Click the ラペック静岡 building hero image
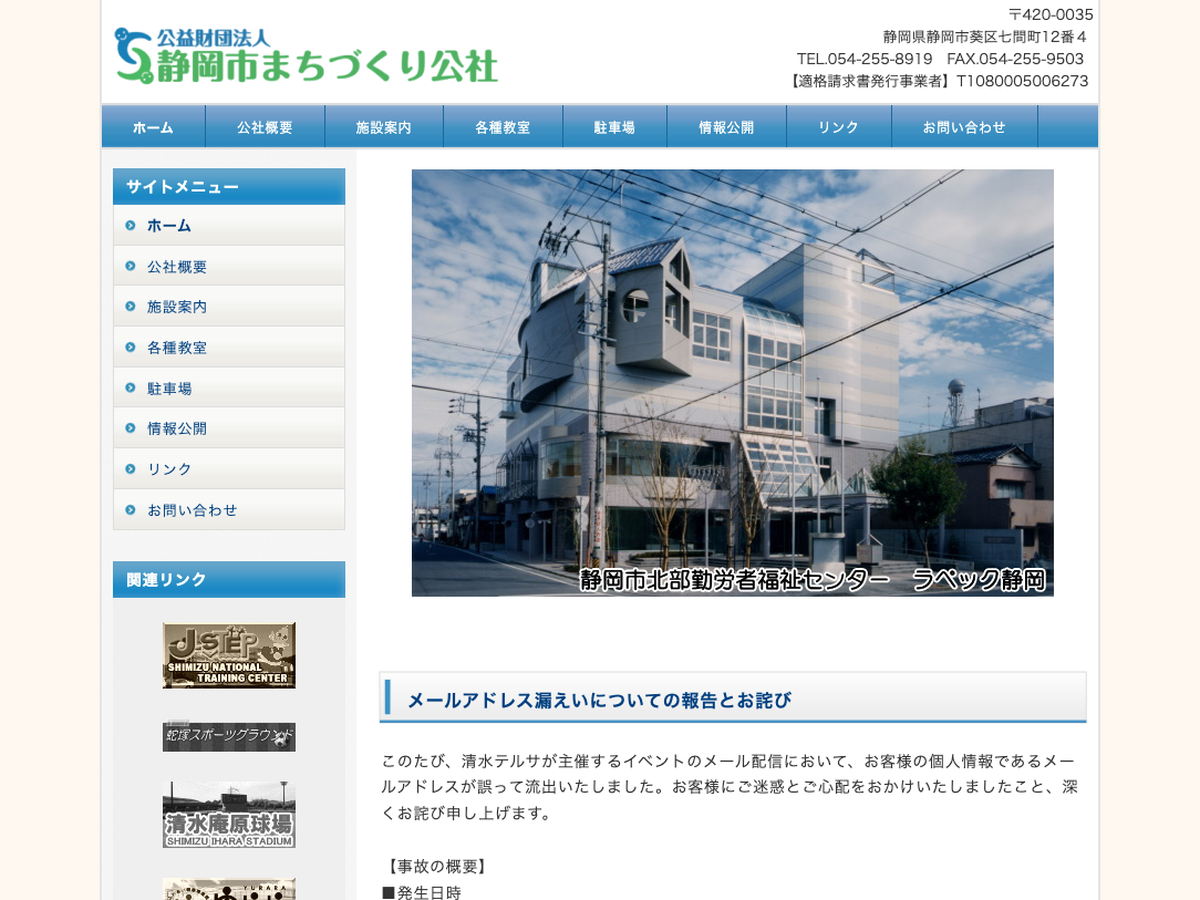Screen dimensions: 1200x900 pos(732,382)
